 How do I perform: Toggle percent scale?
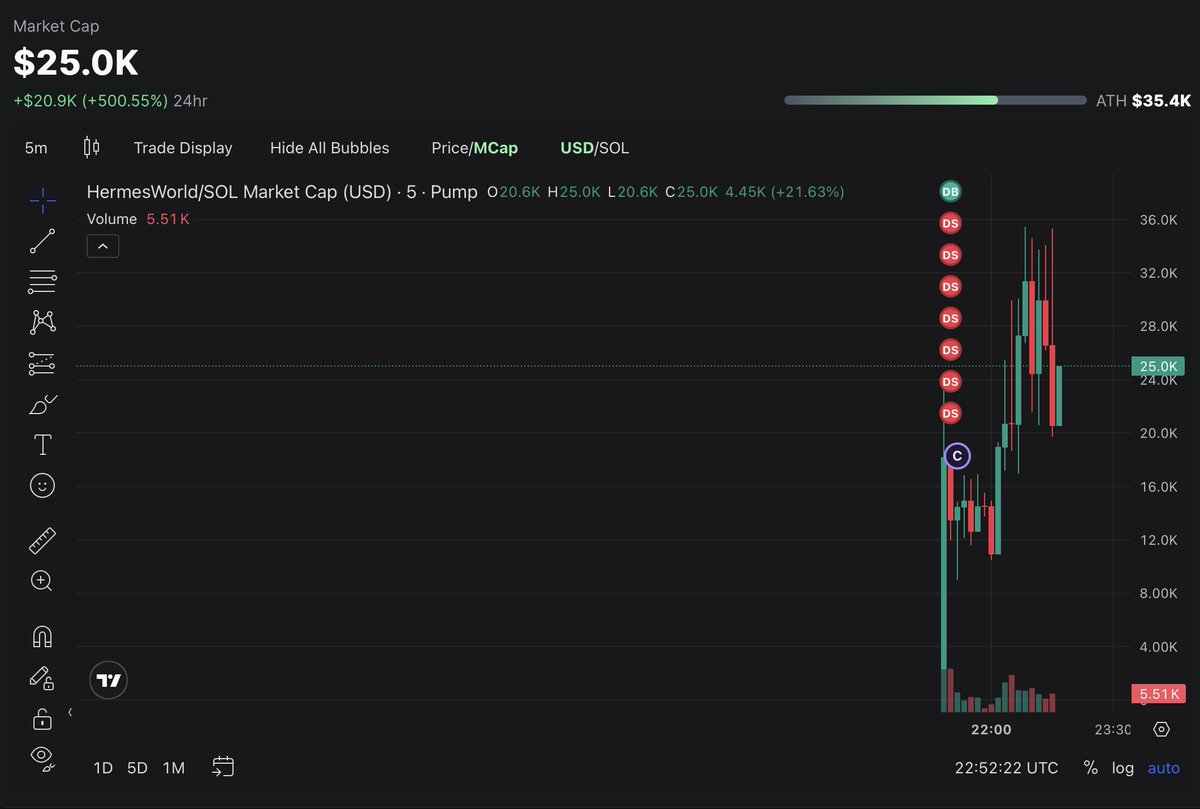[x=1090, y=768]
